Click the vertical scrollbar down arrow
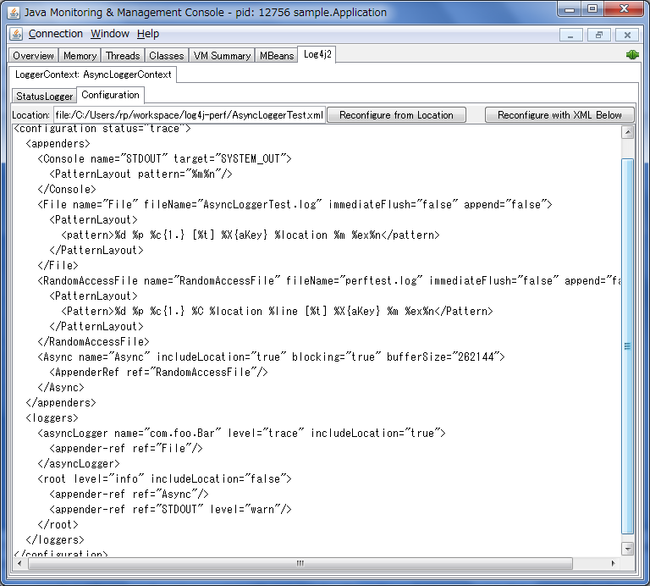 (628, 548)
